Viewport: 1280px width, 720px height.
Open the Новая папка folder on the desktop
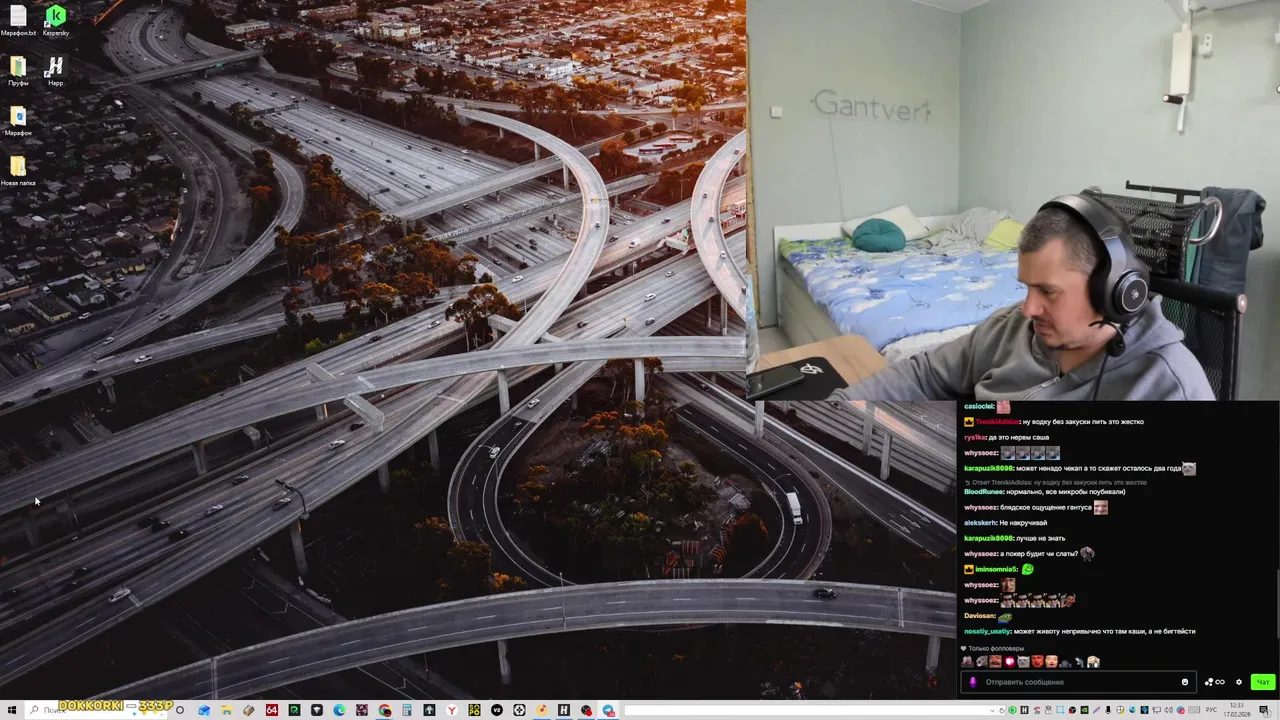click(18, 170)
